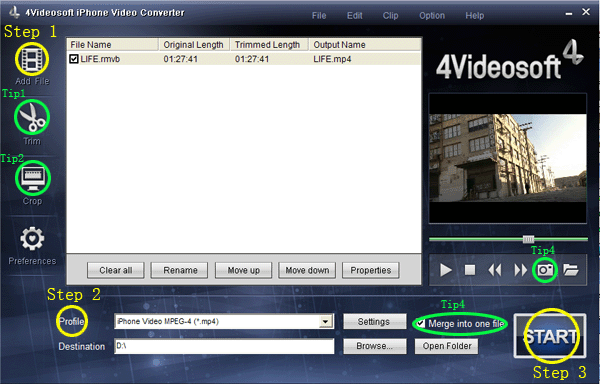Viewport: 600px width, 384px height.
Task: Rewind the preview video
Action: [x=495, y=270]
